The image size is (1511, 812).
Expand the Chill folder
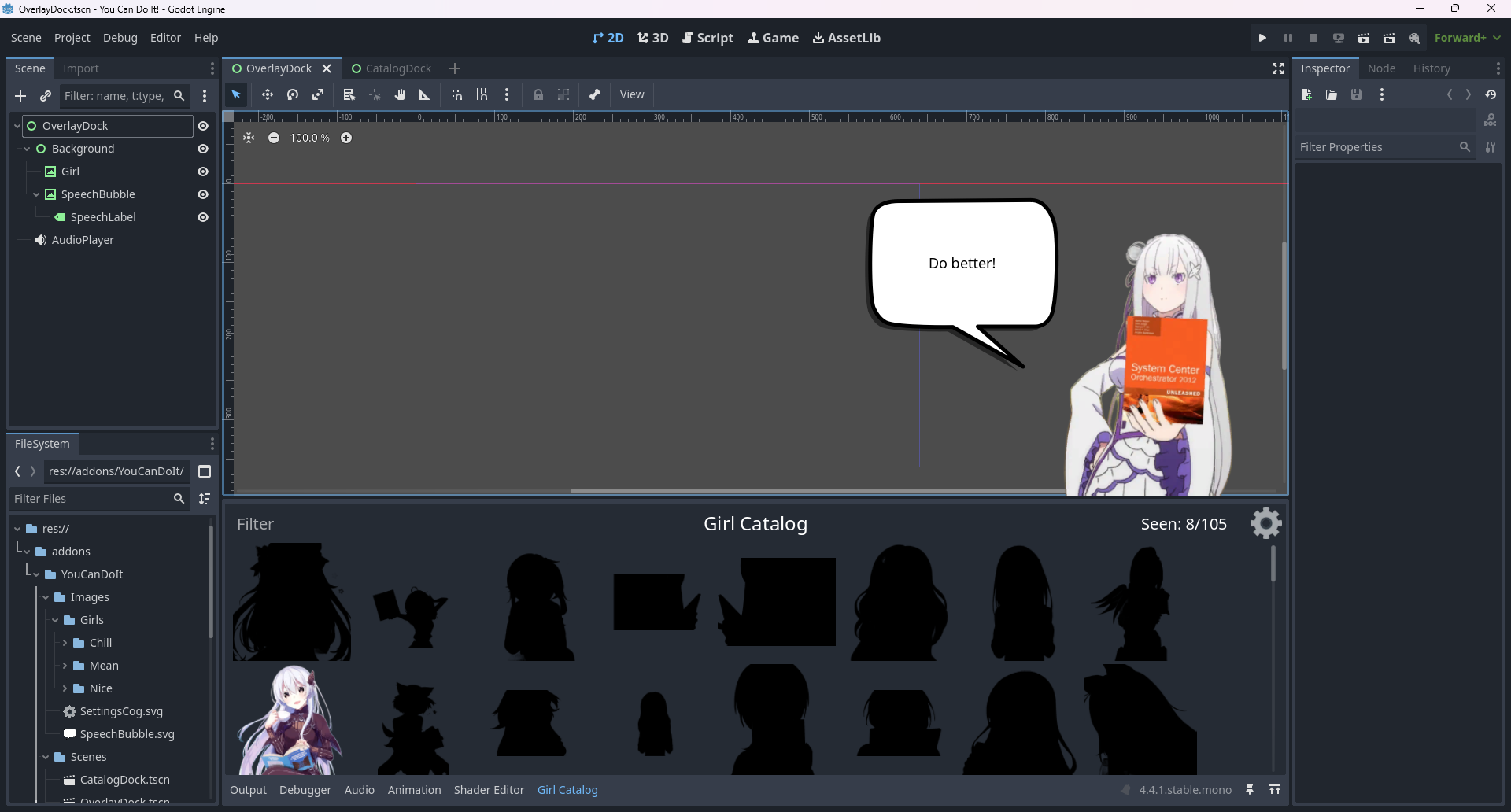tap(65, 643)
